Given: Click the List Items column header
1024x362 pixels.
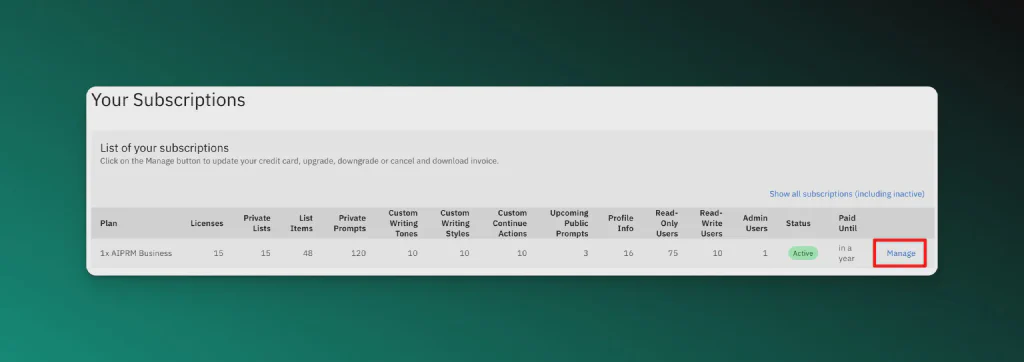Looking at the screenshot, I should (302, 223).
